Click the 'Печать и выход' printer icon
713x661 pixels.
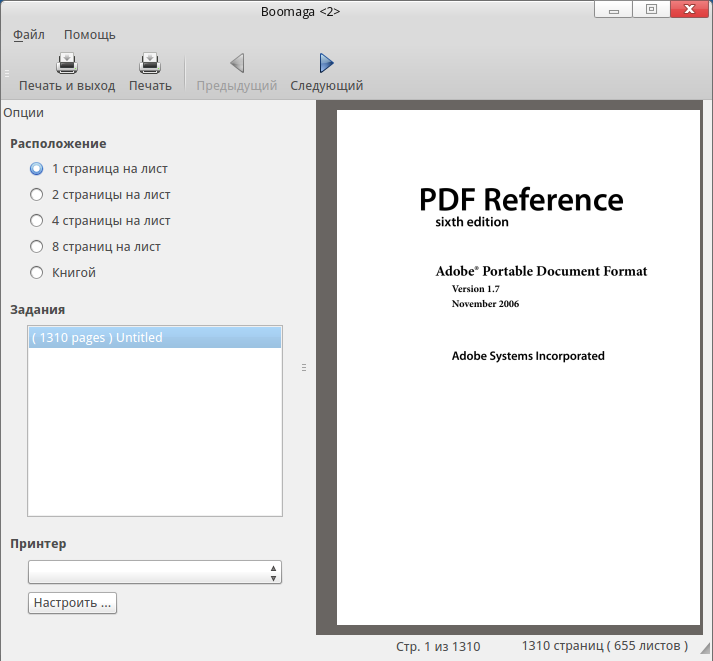click(x=67, y=63)
